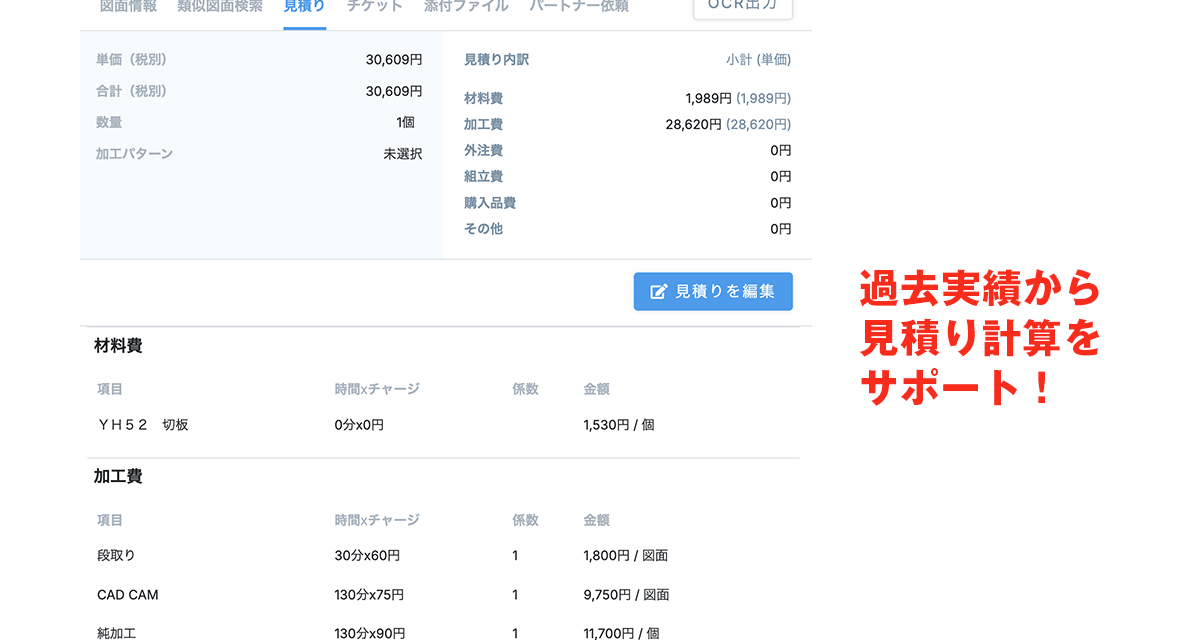The height and width of the screenshot is (640, 1200).
Task: Click the 1,530円 / 個 amount
Action: click(x=619, y=425)
